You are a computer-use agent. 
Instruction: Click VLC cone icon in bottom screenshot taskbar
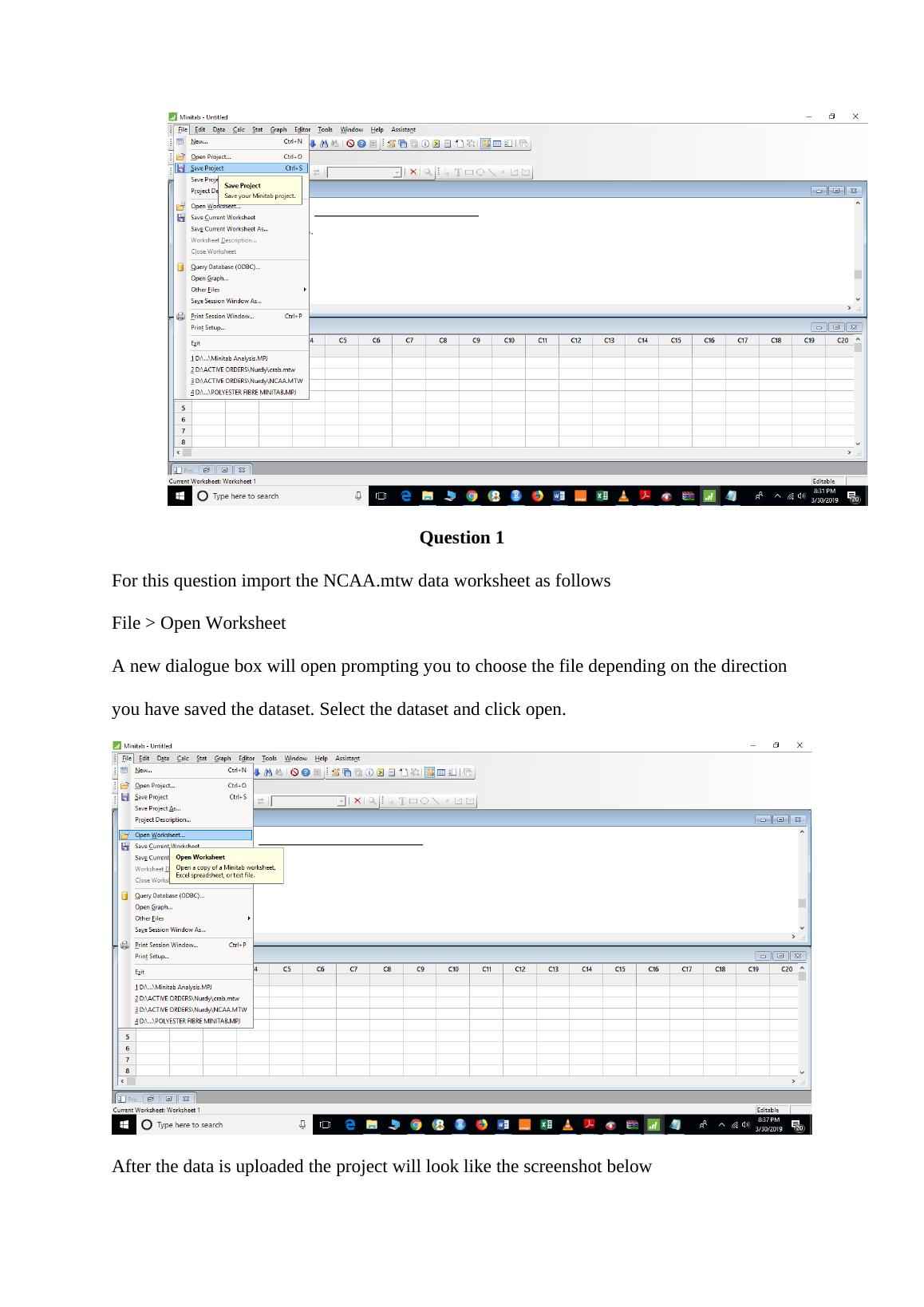click(568, 1125)
